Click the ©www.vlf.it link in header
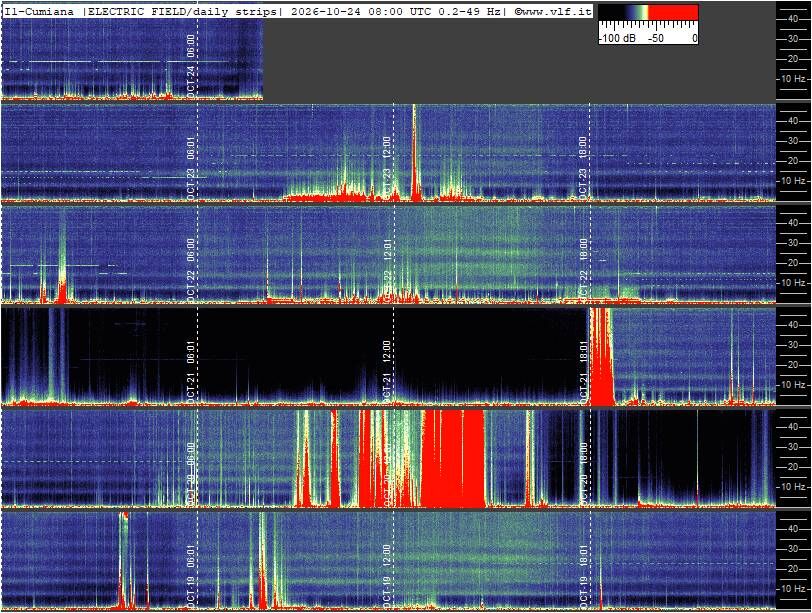 pos(553,11)
